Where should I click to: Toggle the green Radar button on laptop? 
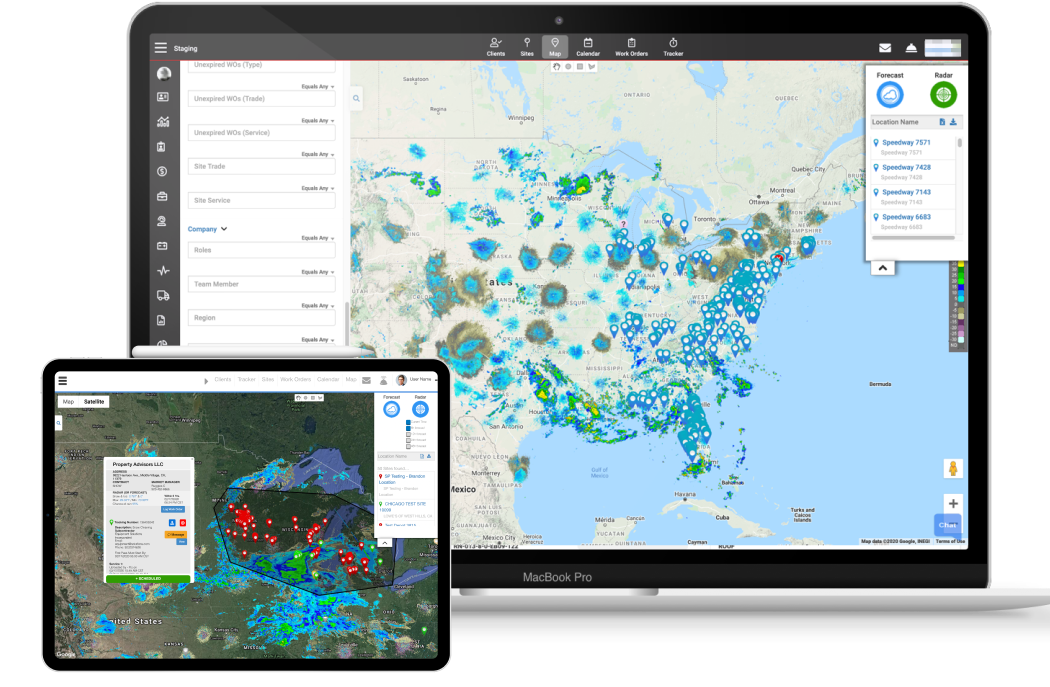(944, 95)
